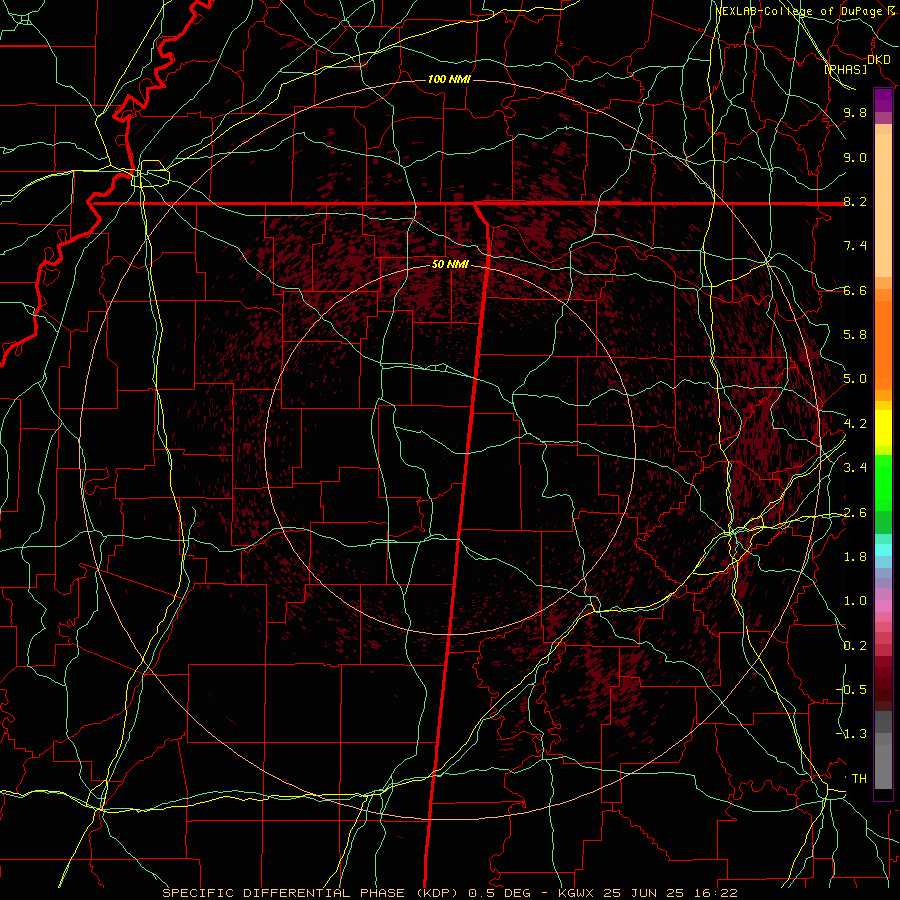This screenshot has height=900, width=900.
Task: Click the 1.0 scale value
Action: (x=855, y=601)
